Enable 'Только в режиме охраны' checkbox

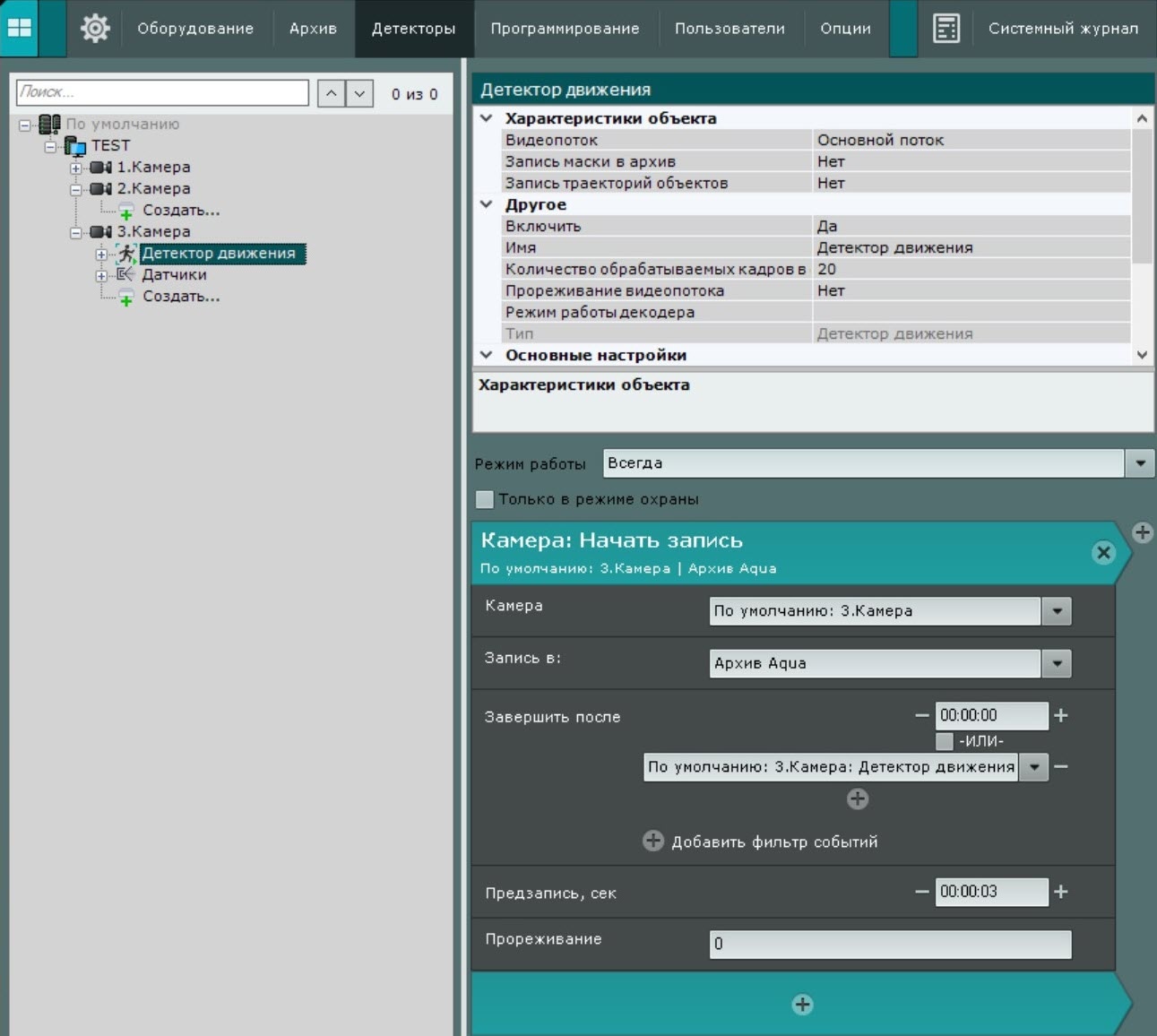pos(485,499)
